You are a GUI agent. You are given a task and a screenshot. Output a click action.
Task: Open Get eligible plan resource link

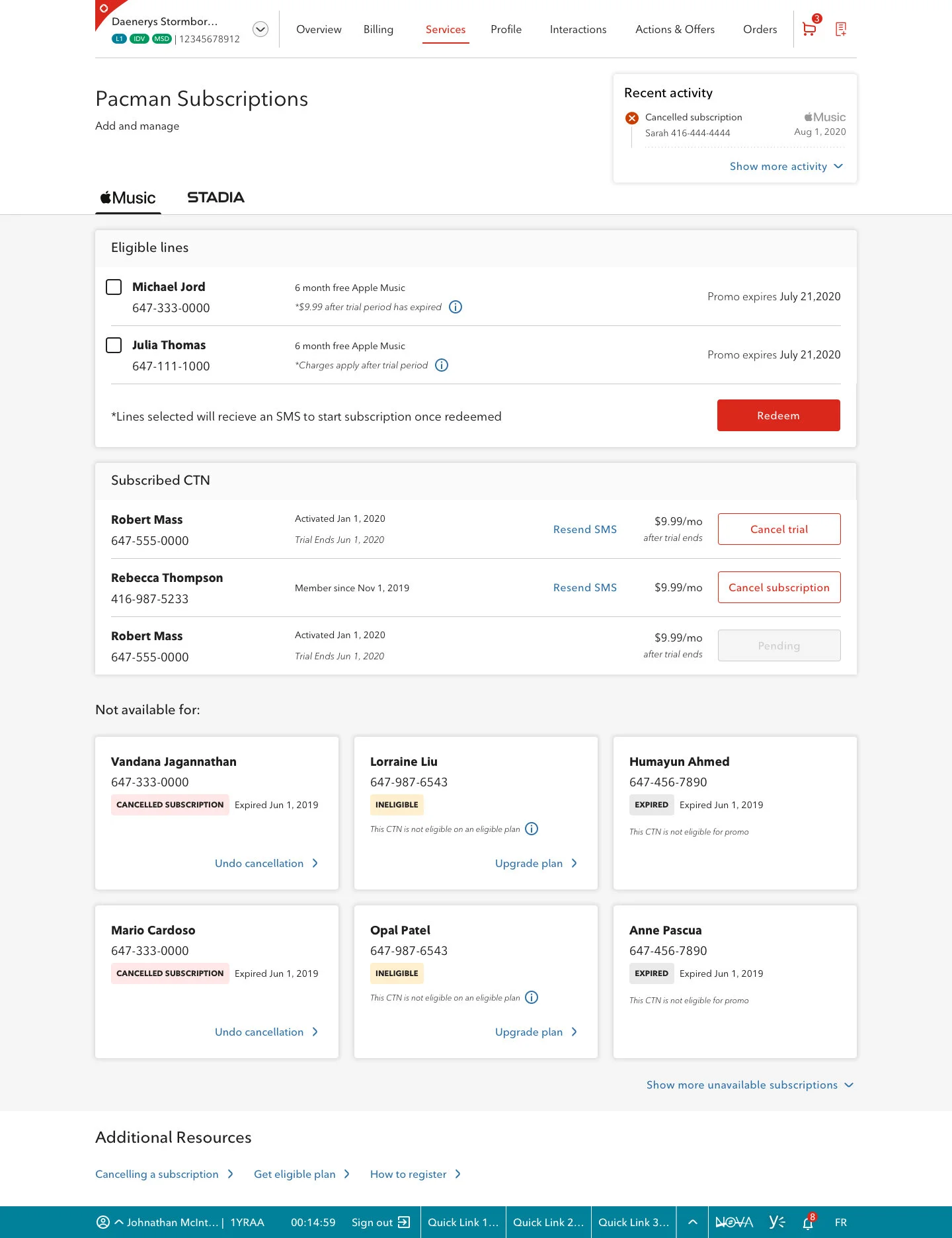(x=301, y=1174)
